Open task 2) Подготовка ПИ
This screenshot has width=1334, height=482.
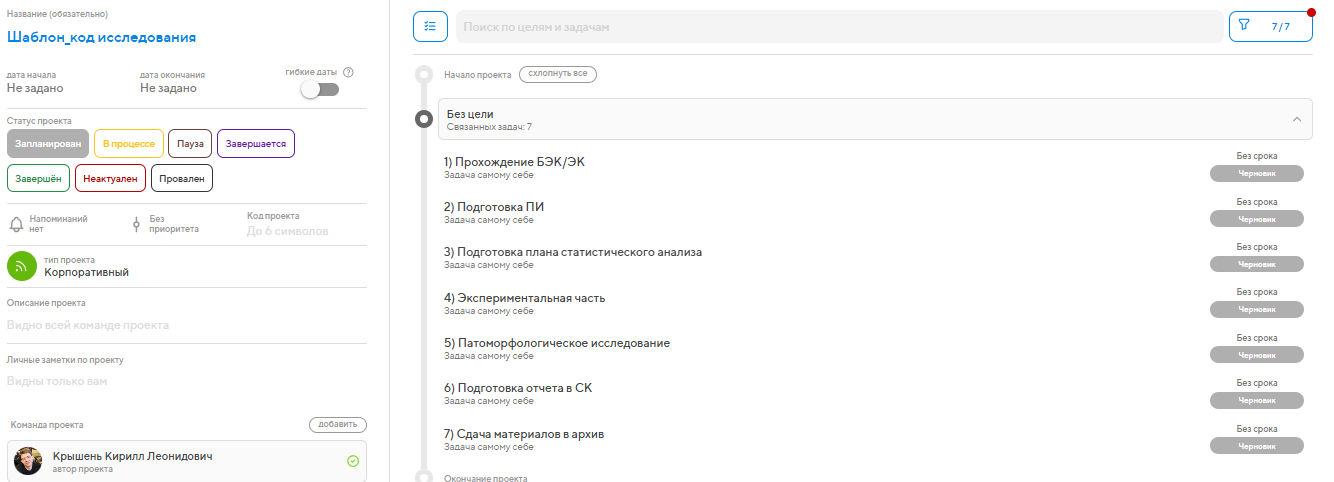point(494,207)
